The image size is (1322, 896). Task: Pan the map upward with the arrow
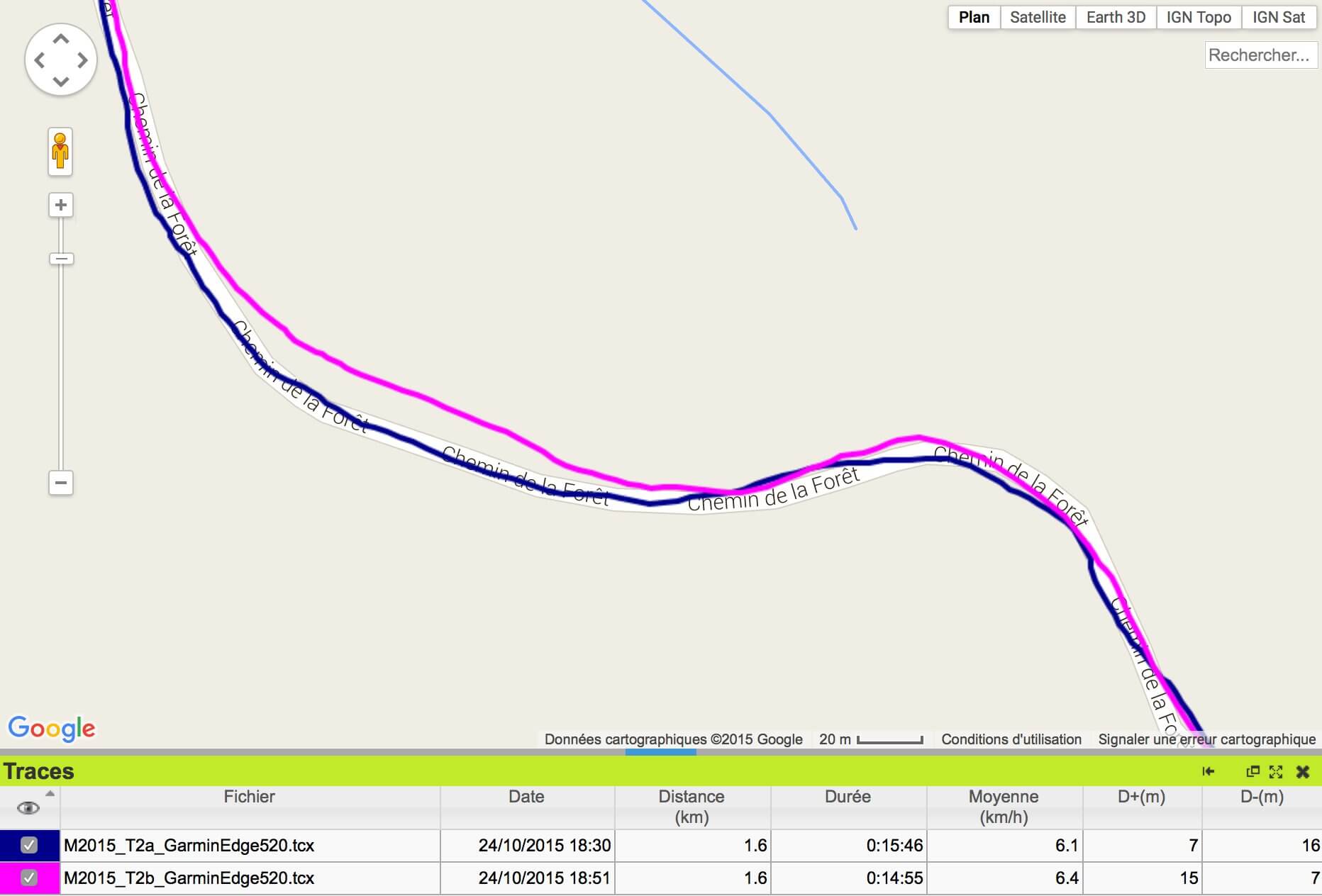point(61,39)
